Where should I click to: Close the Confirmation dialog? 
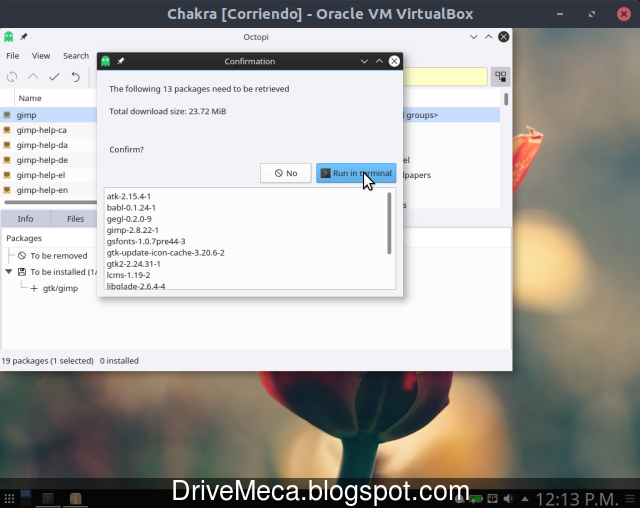(394, 61)
